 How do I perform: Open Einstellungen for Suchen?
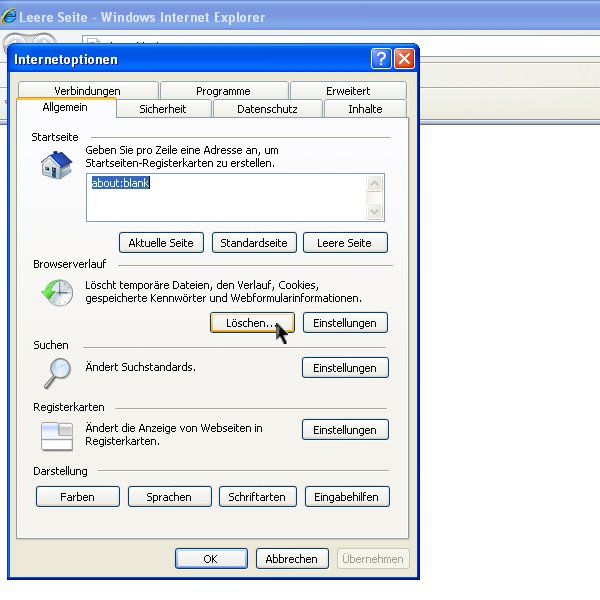coord(345,368)
